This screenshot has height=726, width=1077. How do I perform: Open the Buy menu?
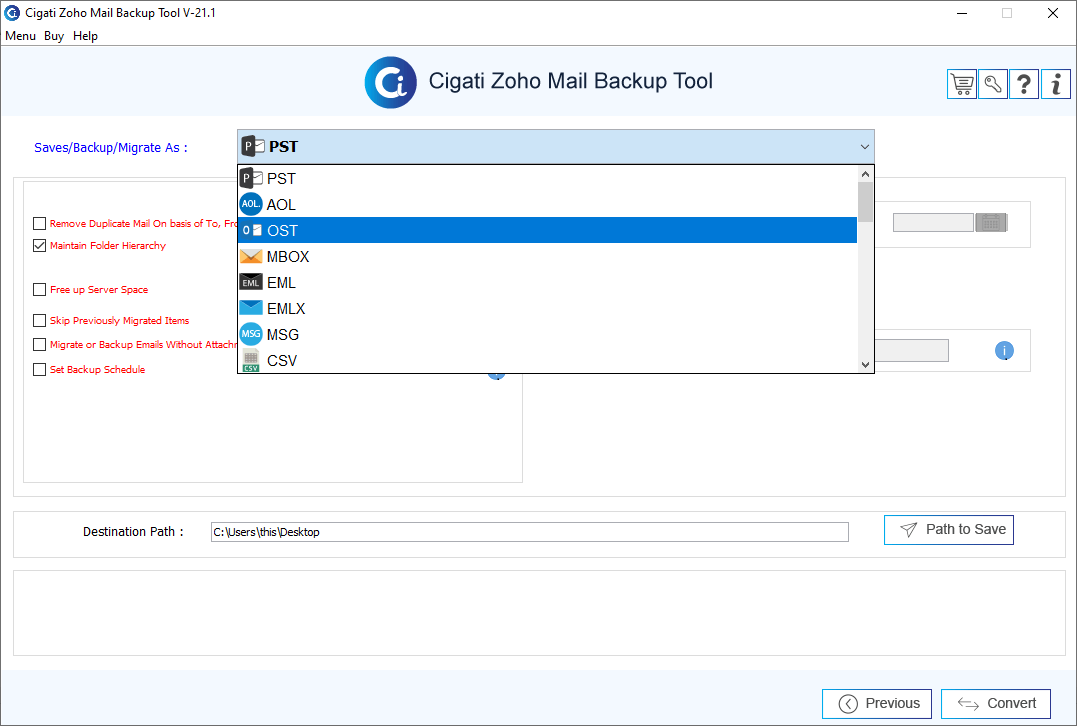click(54, 36)
